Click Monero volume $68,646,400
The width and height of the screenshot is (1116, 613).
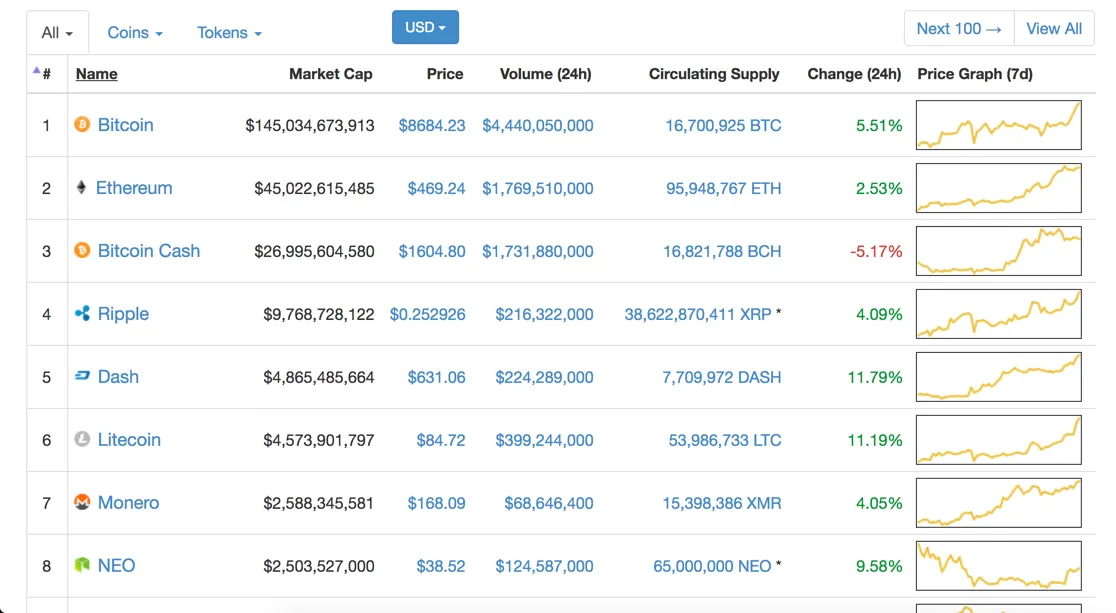click(x=548, y=503)
